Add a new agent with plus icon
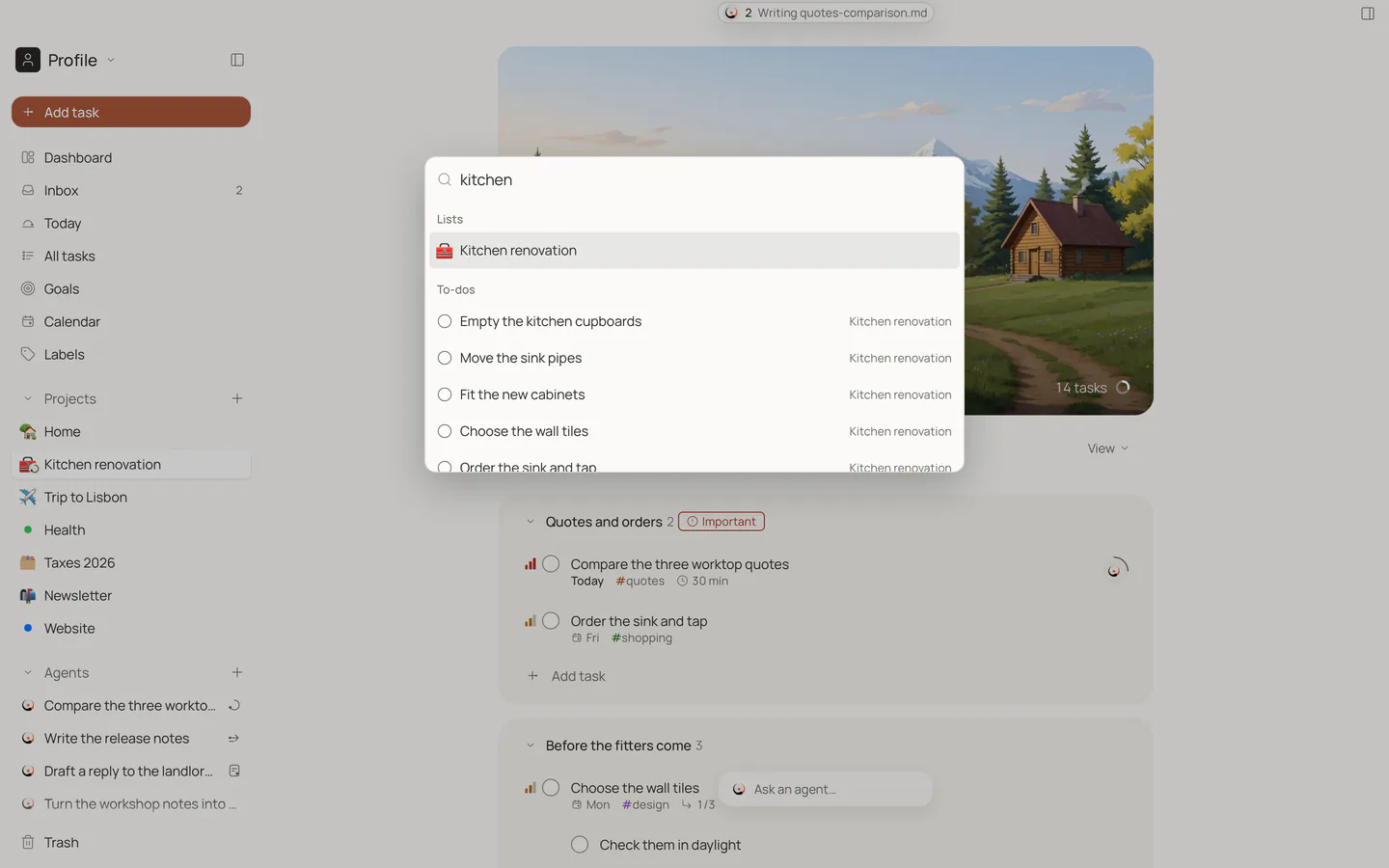 [237, 672]
